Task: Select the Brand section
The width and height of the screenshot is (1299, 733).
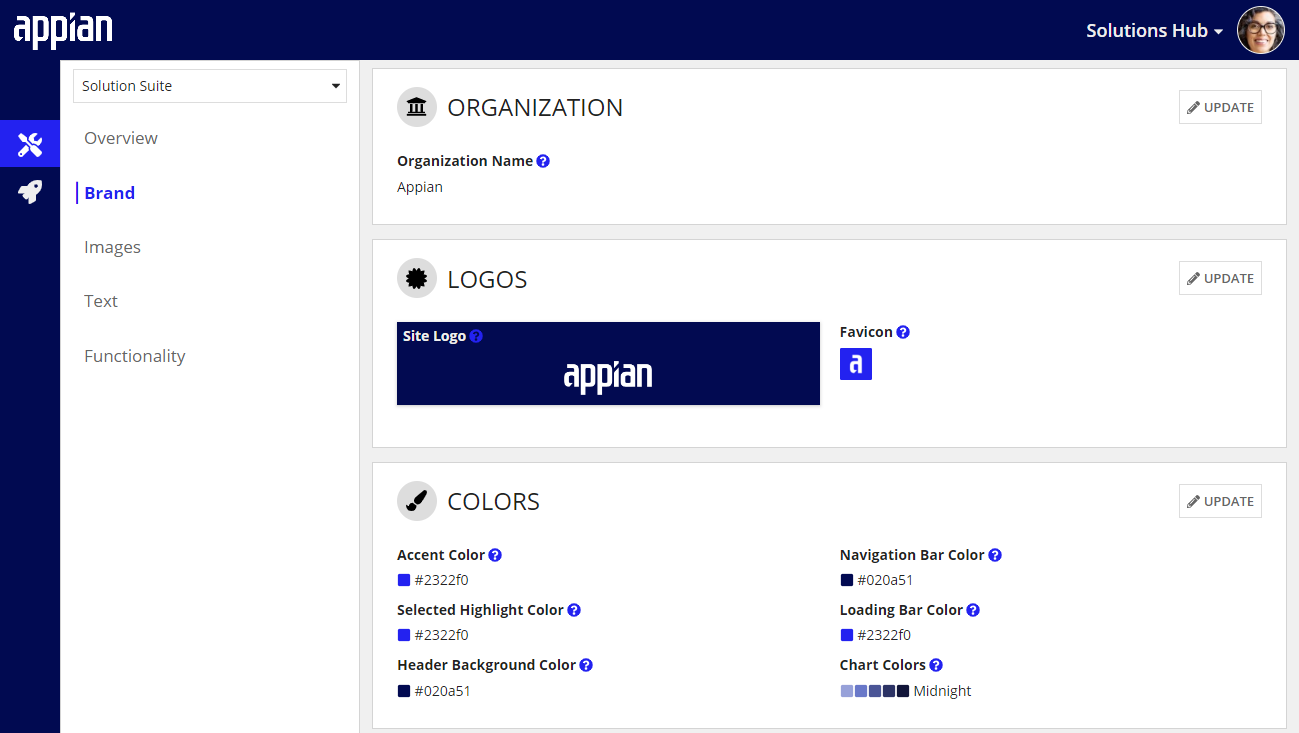Action: click(x=110, y=193)
